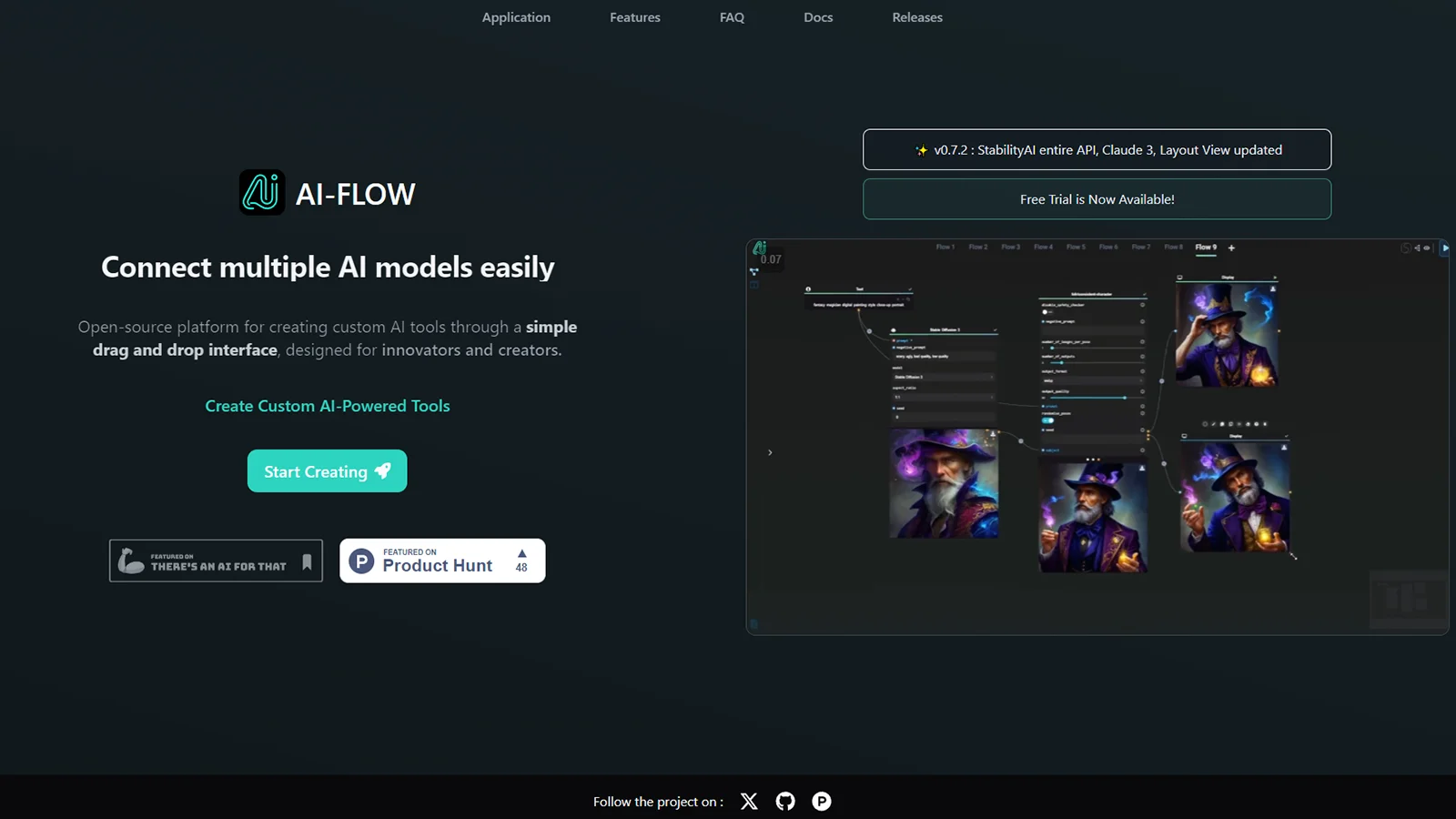Click the plus icon to add a new flow

click(1230, 248)
